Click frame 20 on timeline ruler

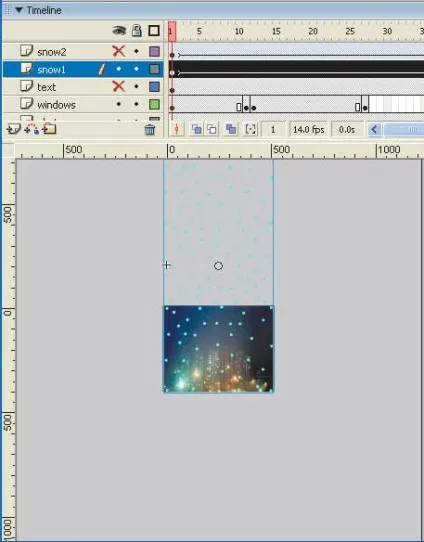pyautogui.click(x=313, y=31)
